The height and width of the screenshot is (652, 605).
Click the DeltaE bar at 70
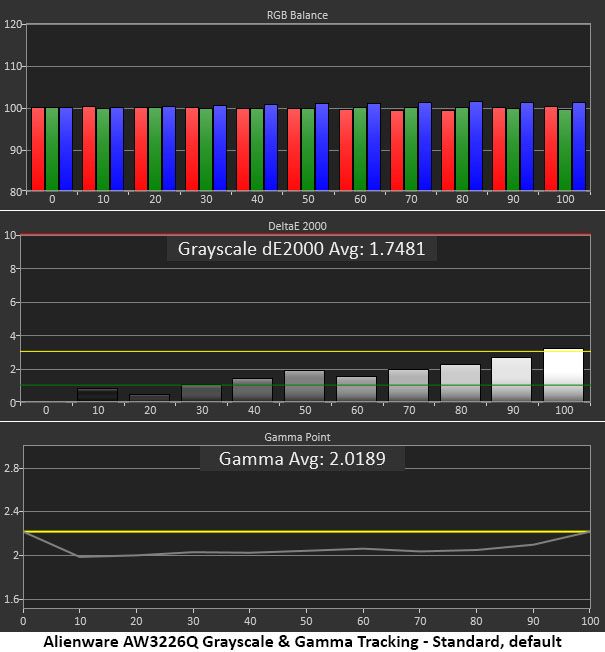tap(408, 385)
